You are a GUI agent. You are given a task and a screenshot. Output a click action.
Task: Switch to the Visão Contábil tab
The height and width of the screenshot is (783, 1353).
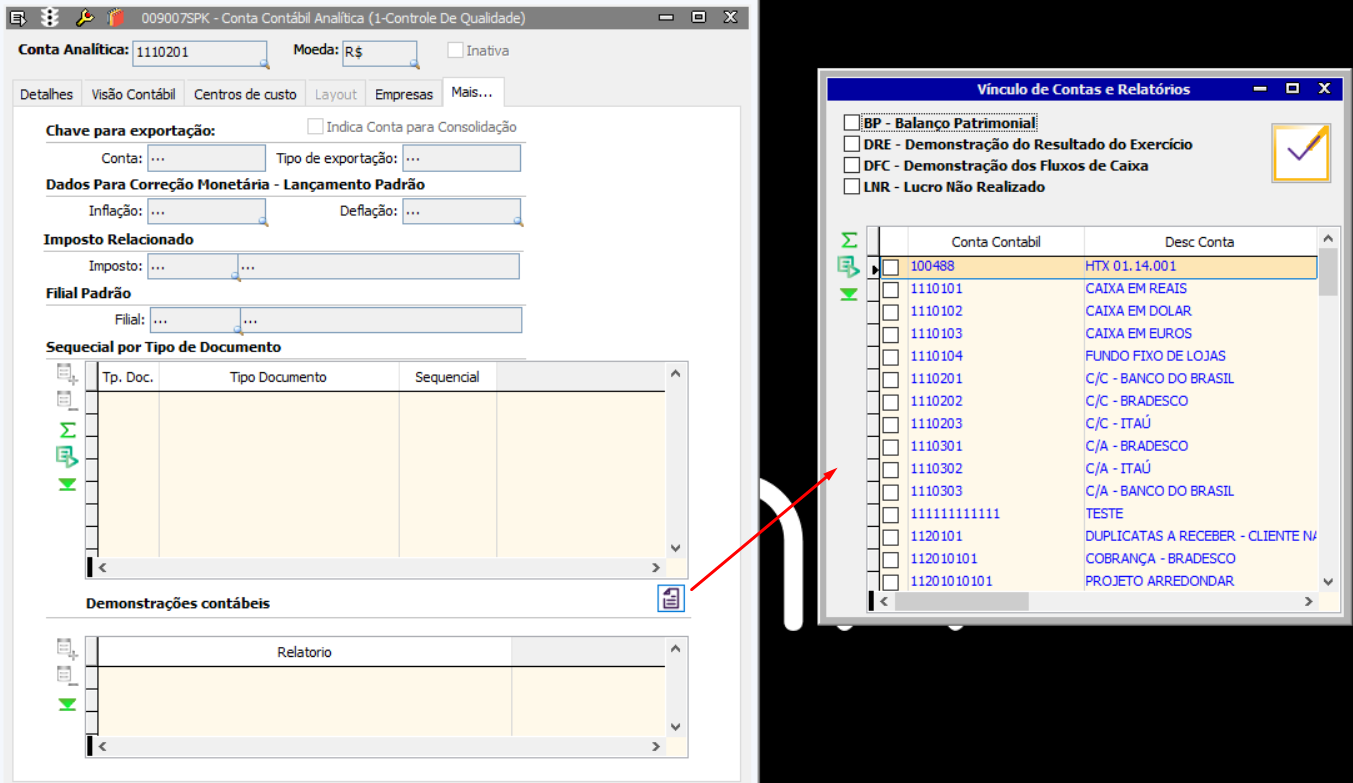[x=133, y=94]
